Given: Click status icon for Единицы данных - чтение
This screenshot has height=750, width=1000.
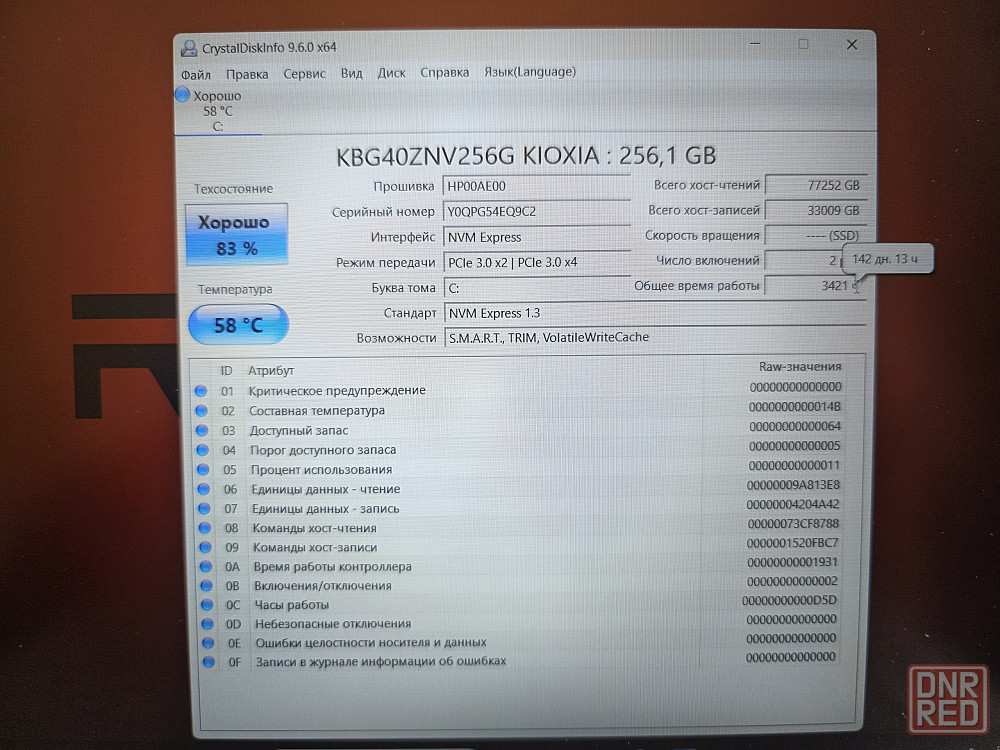Looking at the screenshot, I should point(204,489).
